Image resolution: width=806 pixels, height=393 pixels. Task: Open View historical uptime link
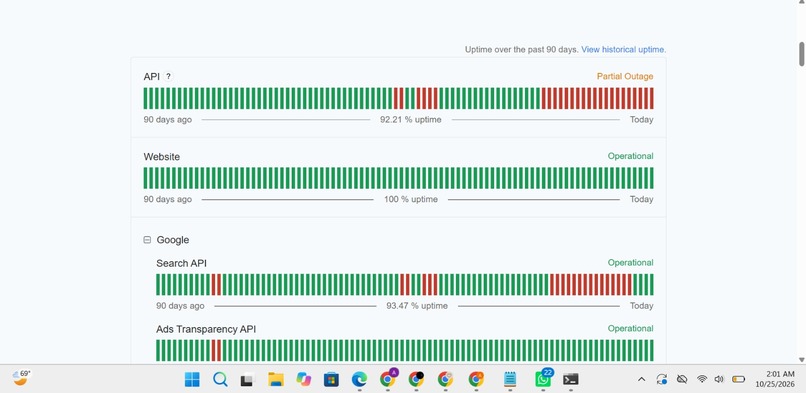coord(624,50)
